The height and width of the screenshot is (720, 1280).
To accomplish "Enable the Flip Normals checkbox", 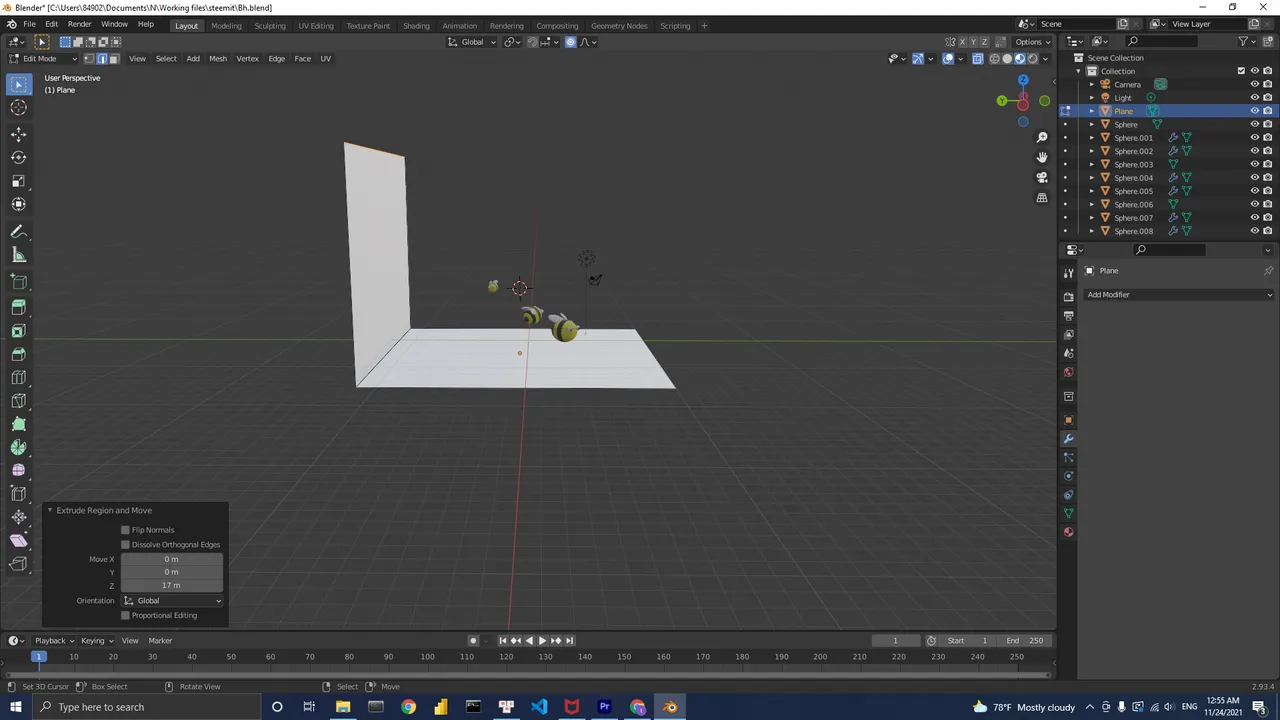I will (125, 530).
